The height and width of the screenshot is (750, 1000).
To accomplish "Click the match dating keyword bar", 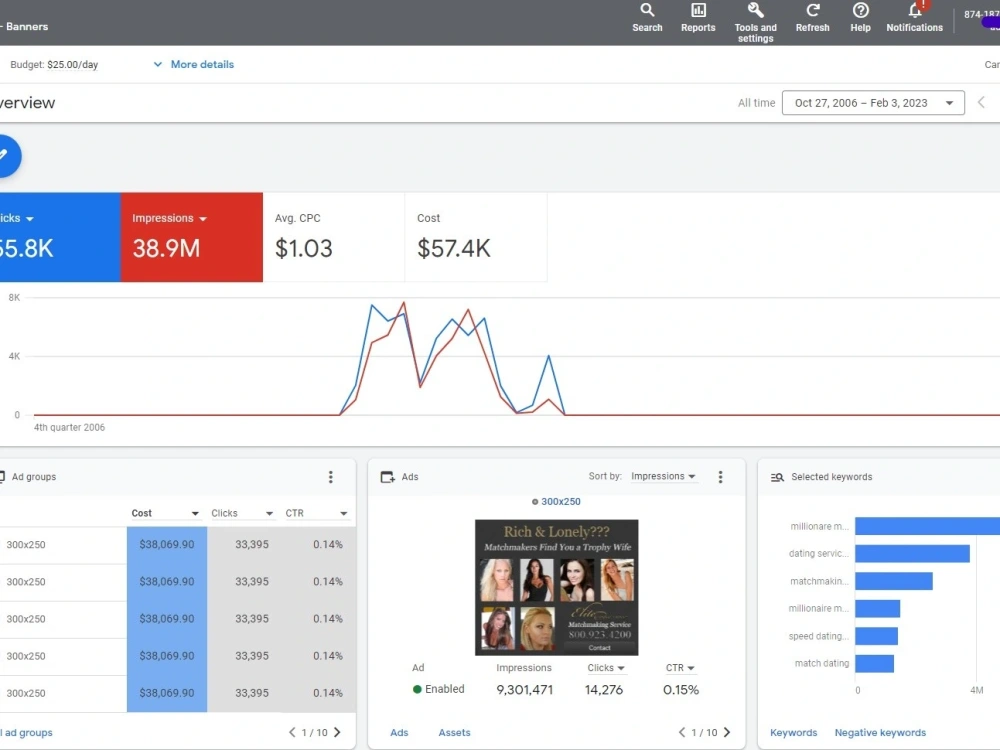I will [x=874, y=663].
